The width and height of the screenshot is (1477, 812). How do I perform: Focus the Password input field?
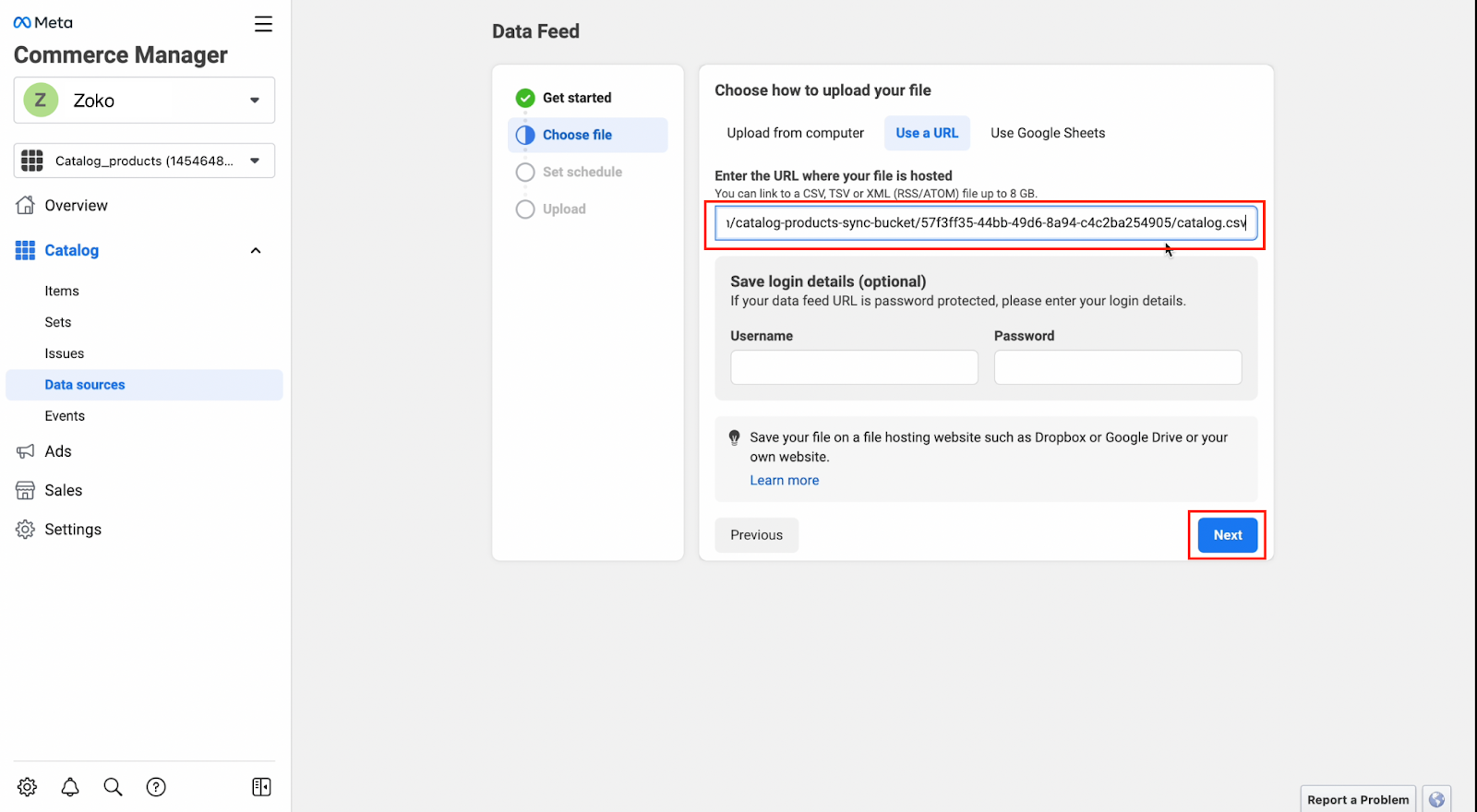click(1118, 367)
